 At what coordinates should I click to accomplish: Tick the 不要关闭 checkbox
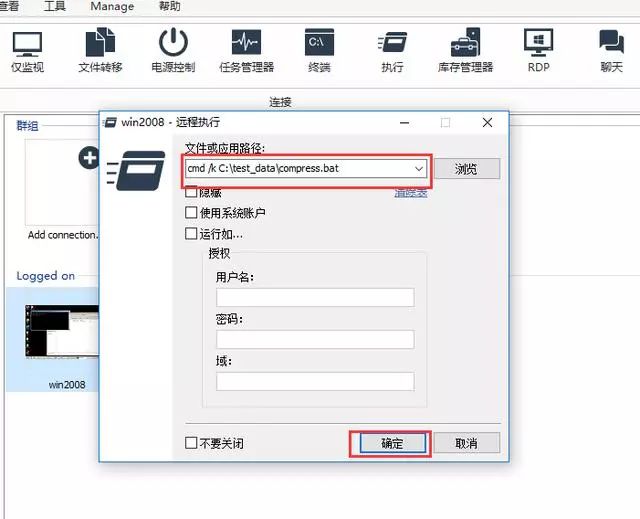[192, 443]
